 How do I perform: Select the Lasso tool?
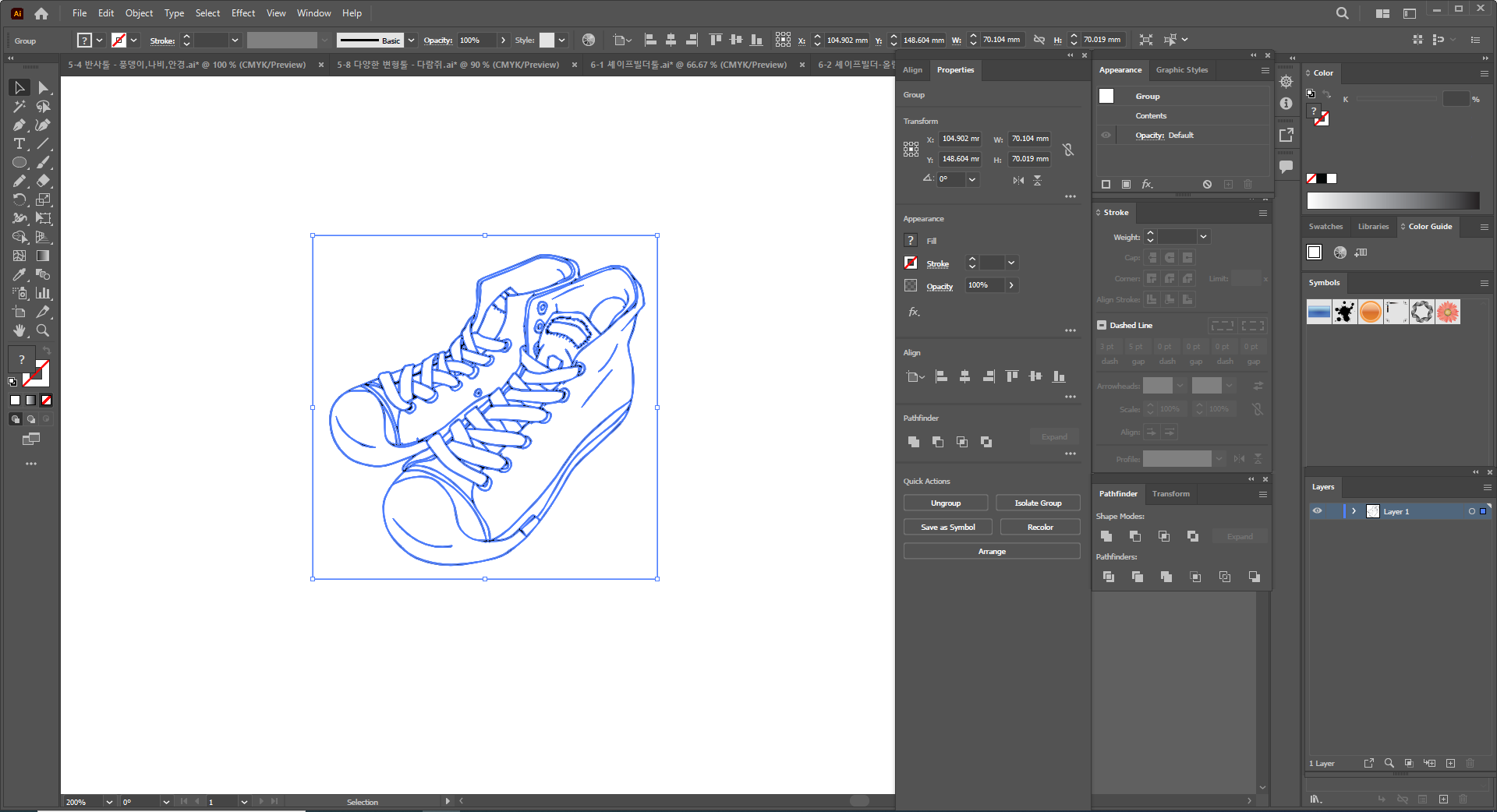point(44,106)
